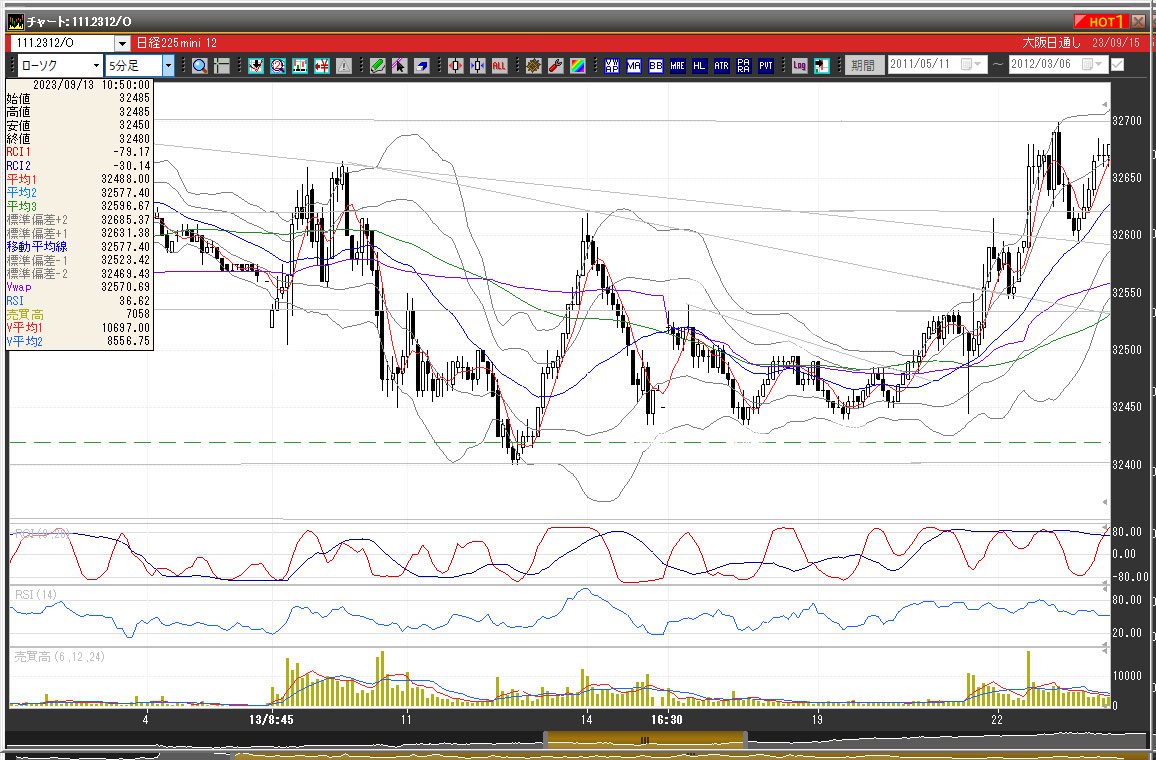Toggle the PVT pivot indicator
This screenshot has width=1156, height=760.
766,66
